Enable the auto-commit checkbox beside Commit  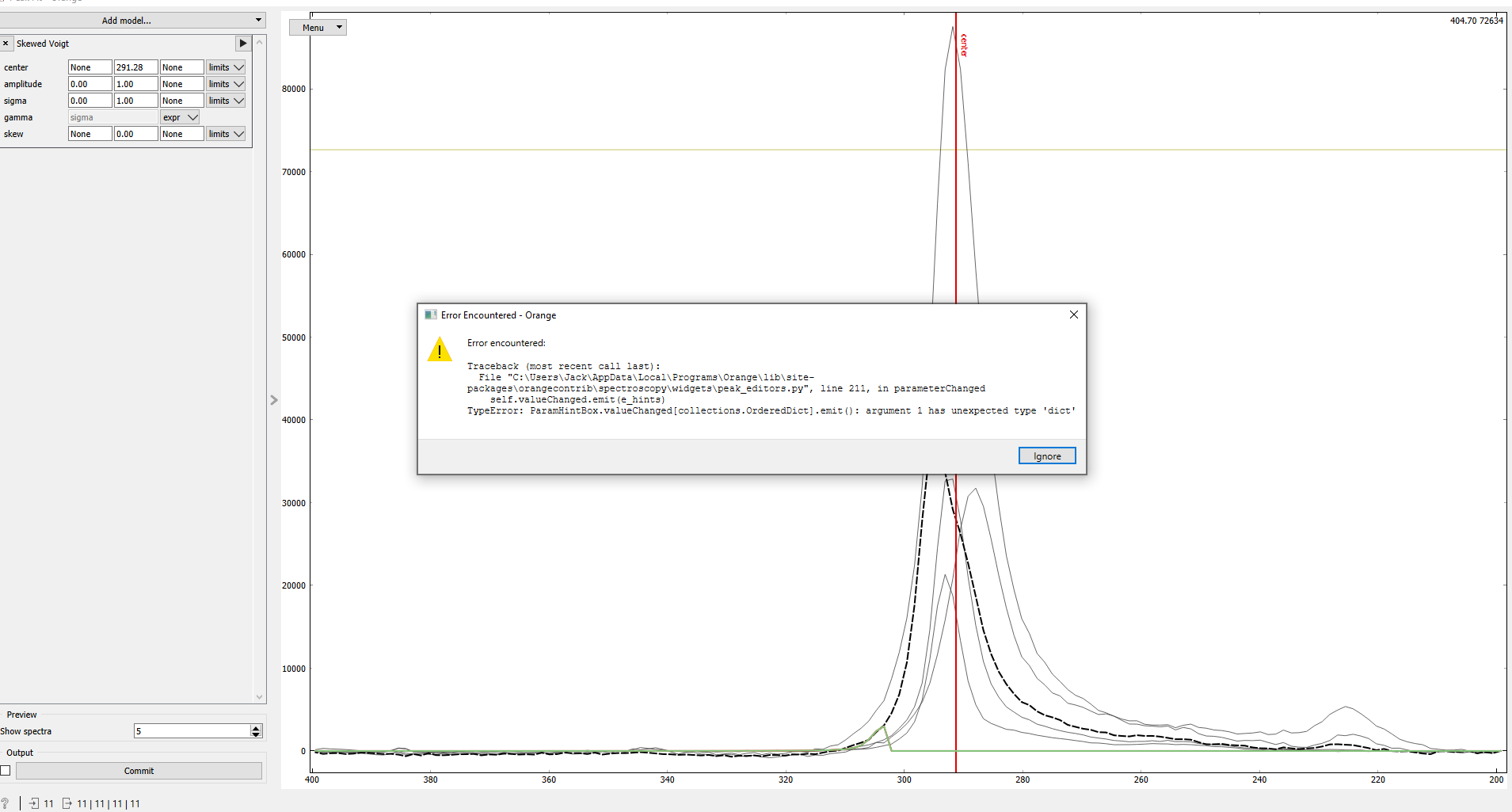point(5,770)
